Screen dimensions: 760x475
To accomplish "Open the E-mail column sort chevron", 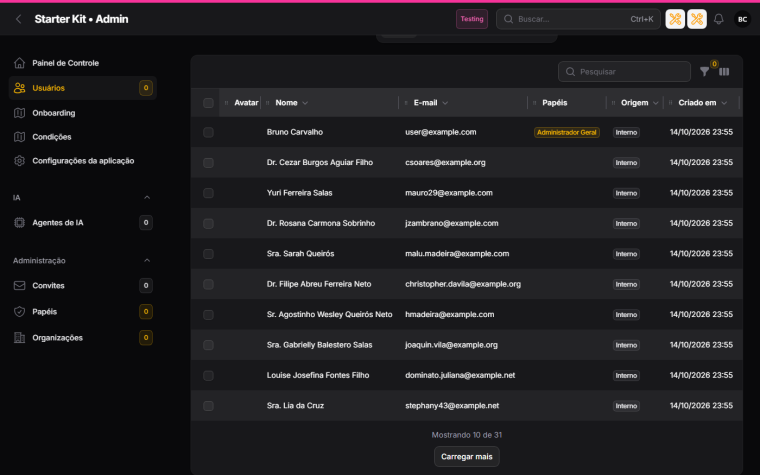I will 445,103.
